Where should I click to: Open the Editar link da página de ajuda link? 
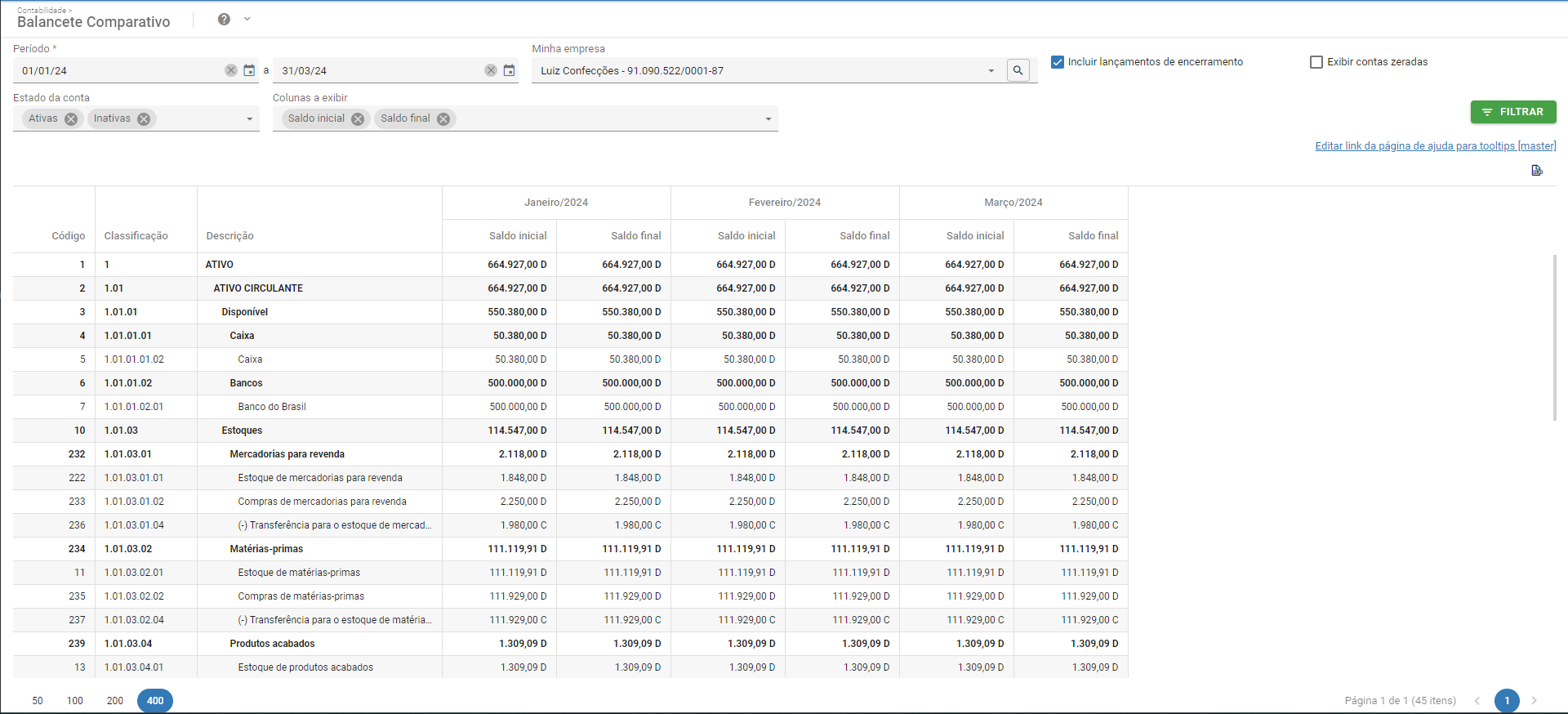[x=1435, y=146]
